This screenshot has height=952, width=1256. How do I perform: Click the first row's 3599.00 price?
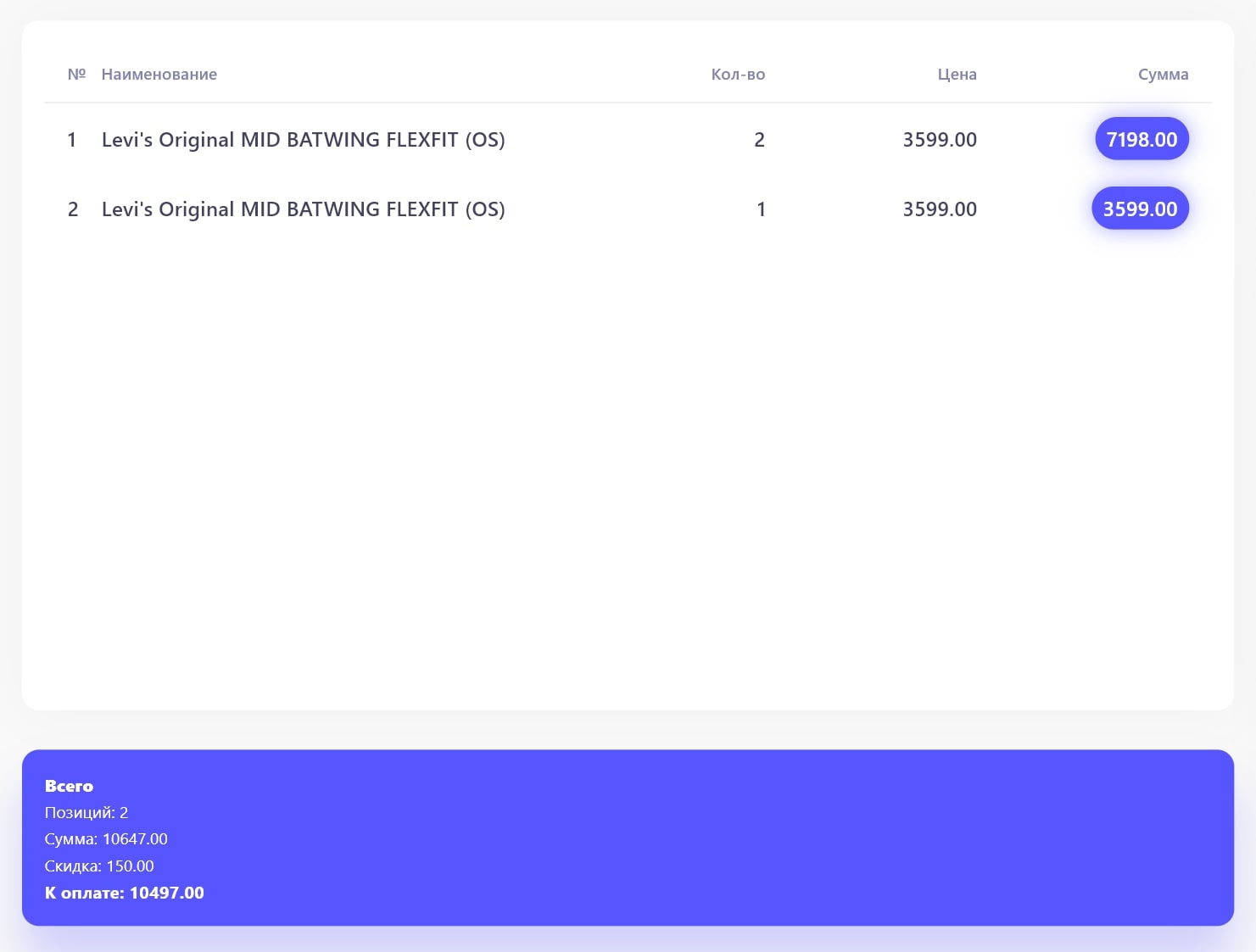point(939,140)
